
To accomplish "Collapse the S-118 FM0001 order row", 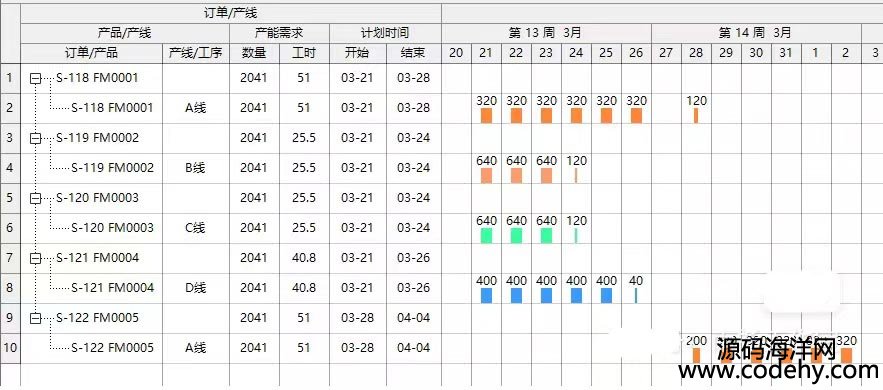I will [35, 79].
